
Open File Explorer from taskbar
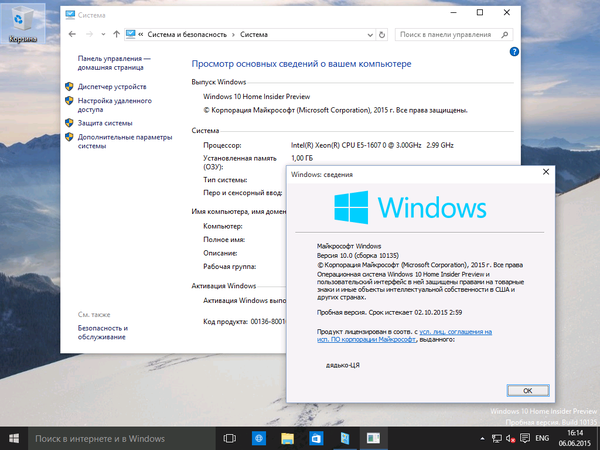pos(287,439)
